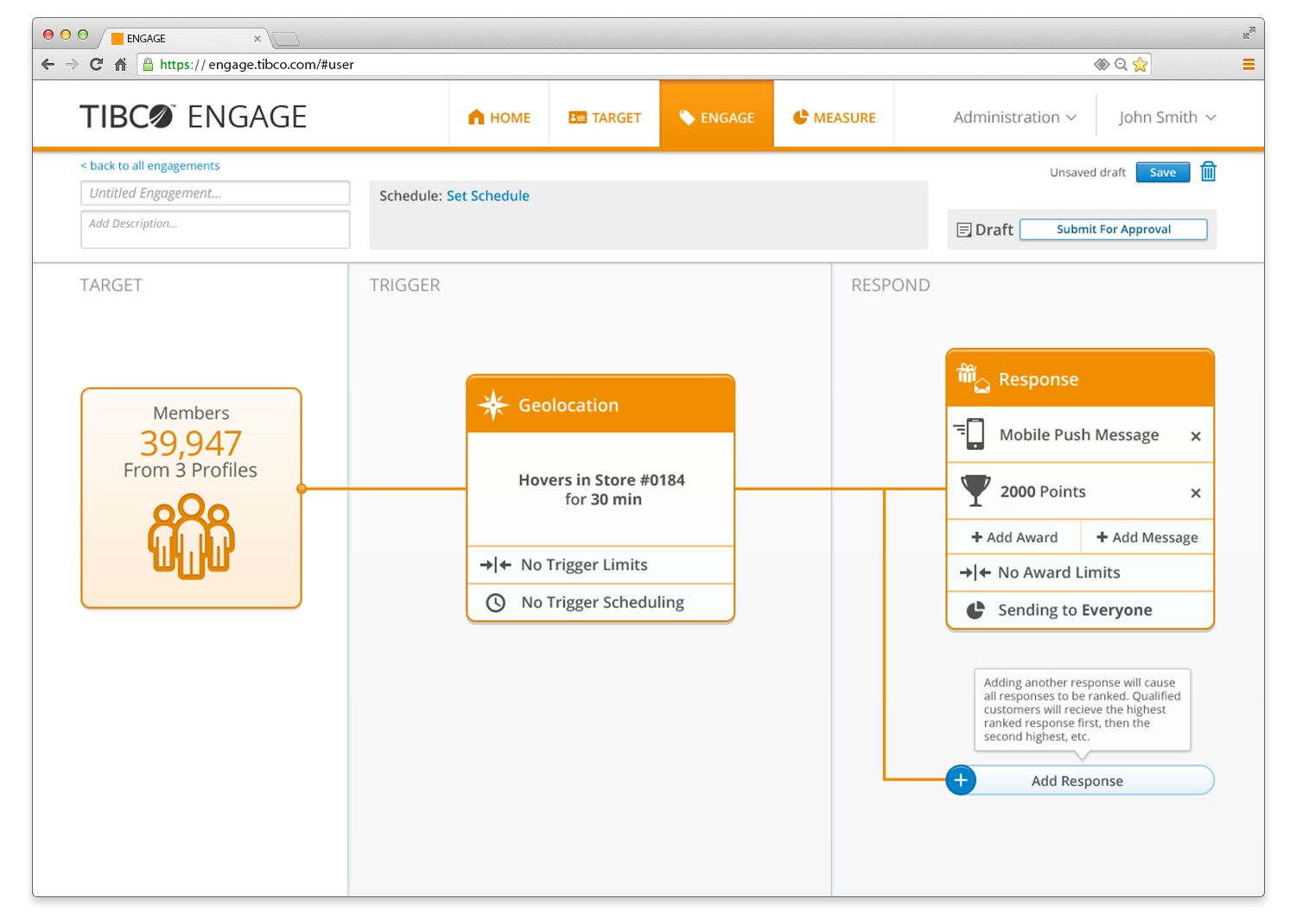This screenshot has width=1296, height=924.
Task: Click the pie chart audience icon
Action: 975,611
